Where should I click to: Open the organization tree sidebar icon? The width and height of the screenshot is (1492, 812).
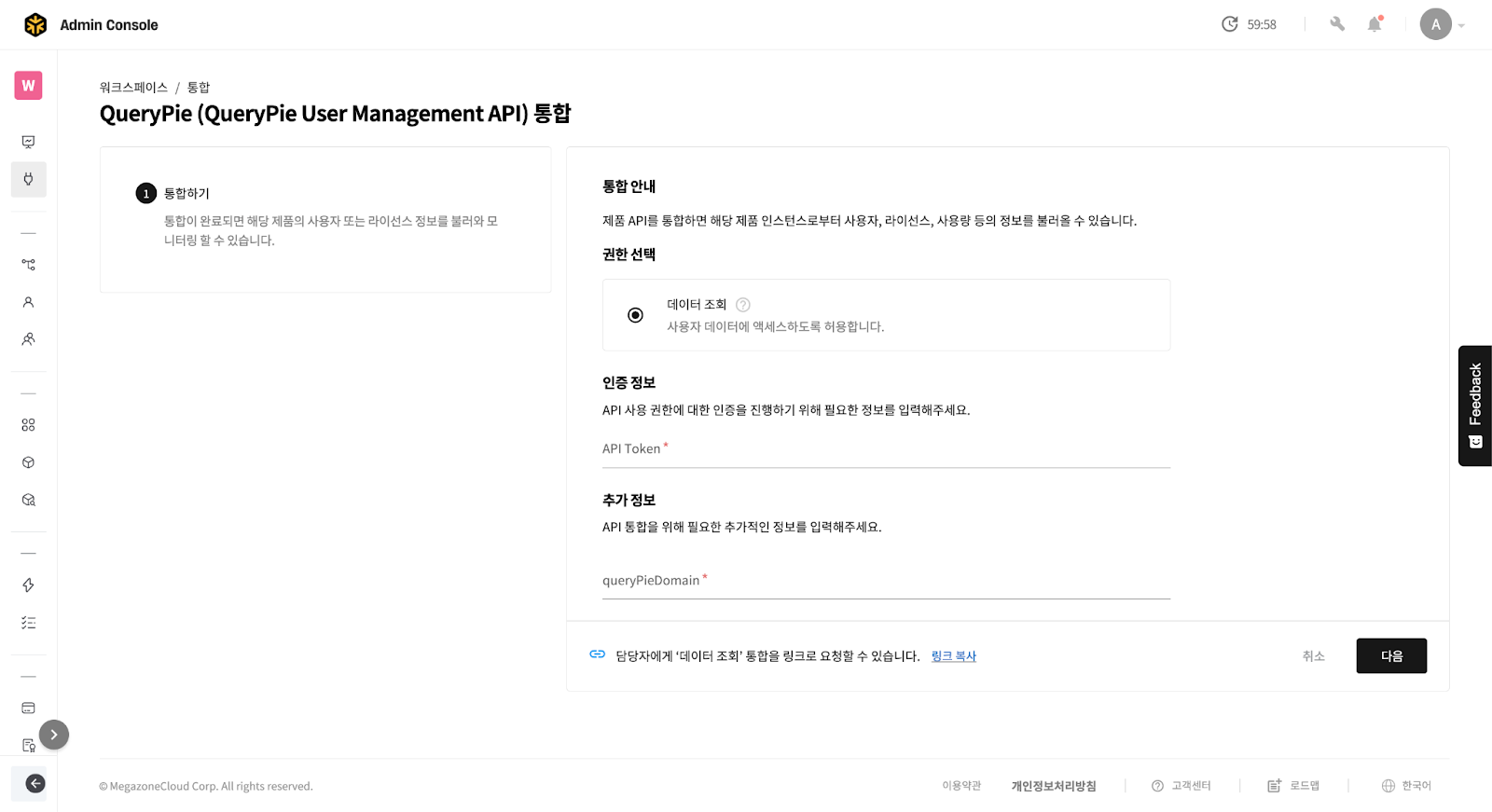(29, 265)
